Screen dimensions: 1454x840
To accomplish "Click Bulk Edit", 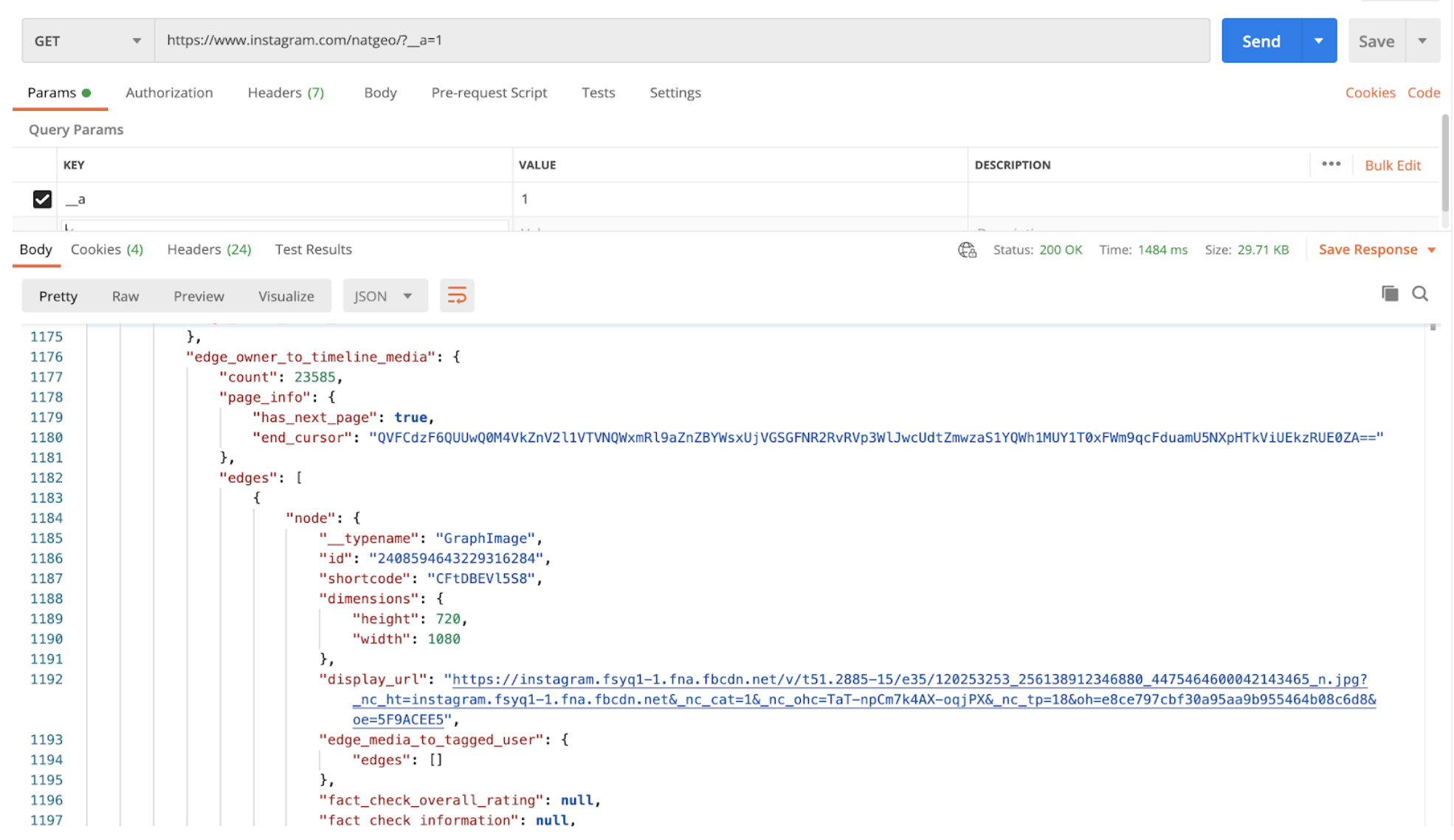I will point(1392,165).
